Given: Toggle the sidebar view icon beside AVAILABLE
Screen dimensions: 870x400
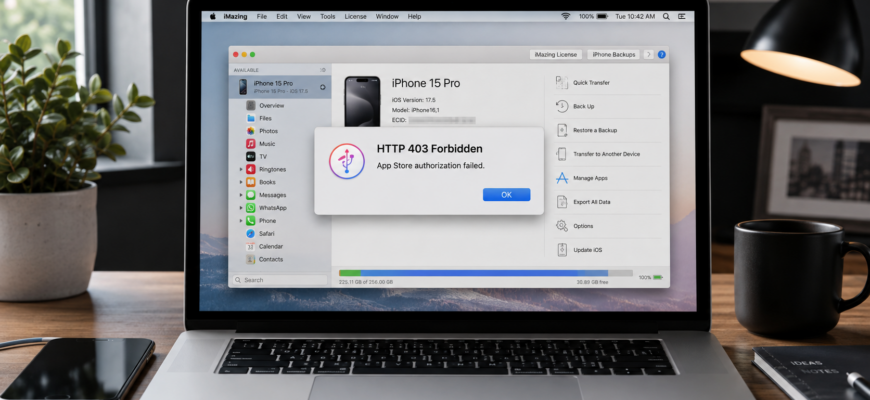Looking at the screenshot, I should [x=322, y=70].
